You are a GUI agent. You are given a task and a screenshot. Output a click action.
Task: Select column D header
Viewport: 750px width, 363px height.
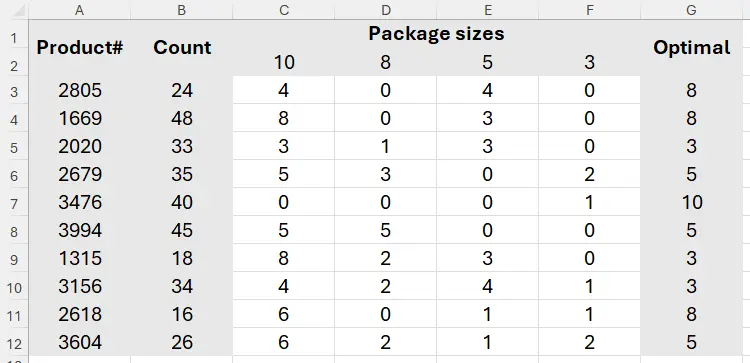(386, 10)
